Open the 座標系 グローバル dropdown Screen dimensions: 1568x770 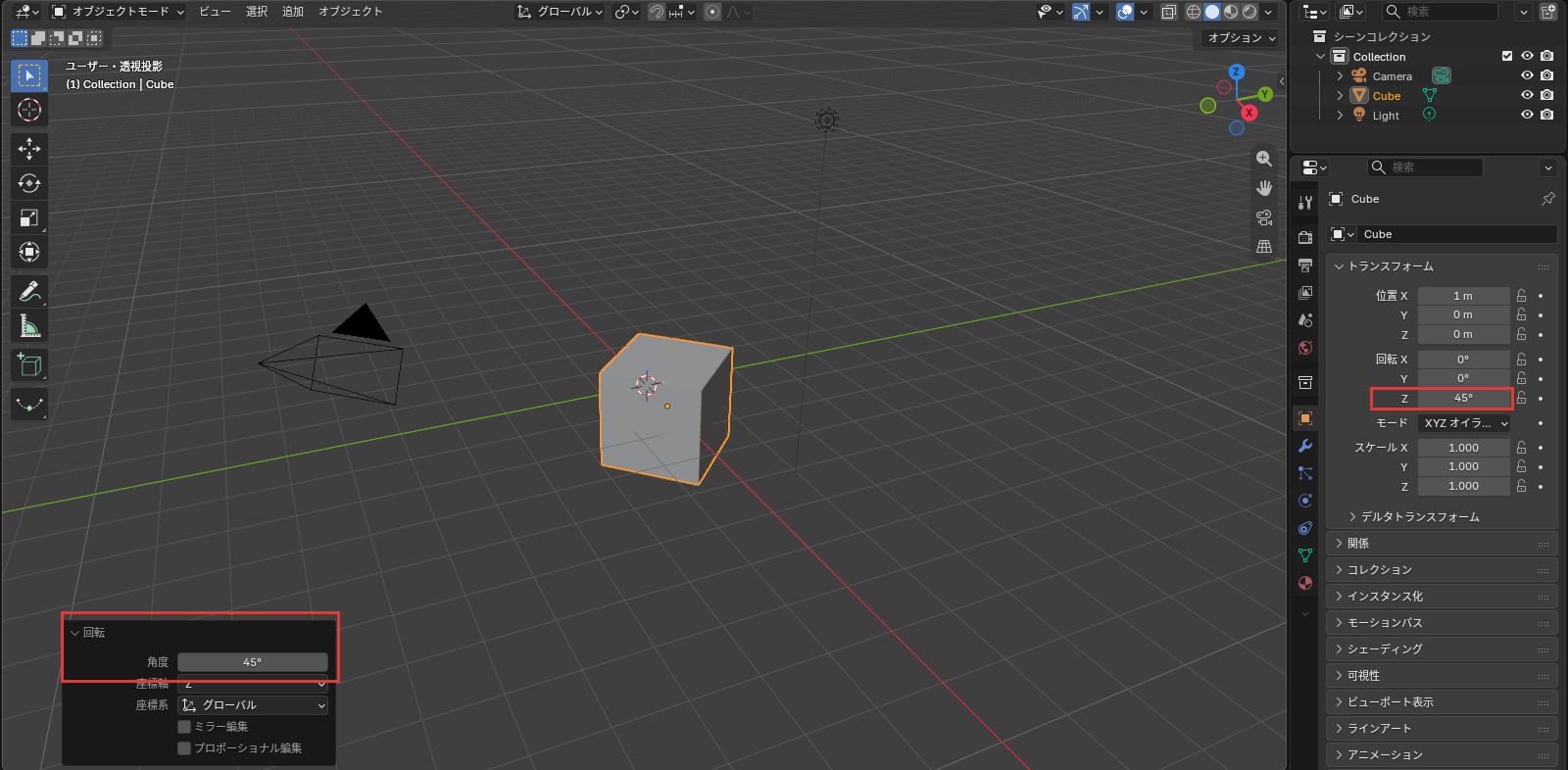[253, 705]
